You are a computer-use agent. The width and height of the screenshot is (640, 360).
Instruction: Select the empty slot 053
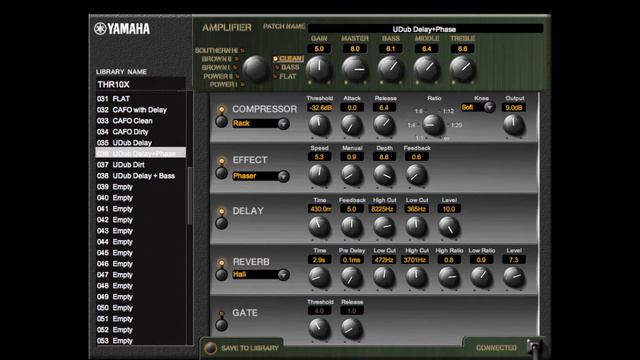(140, 341)
